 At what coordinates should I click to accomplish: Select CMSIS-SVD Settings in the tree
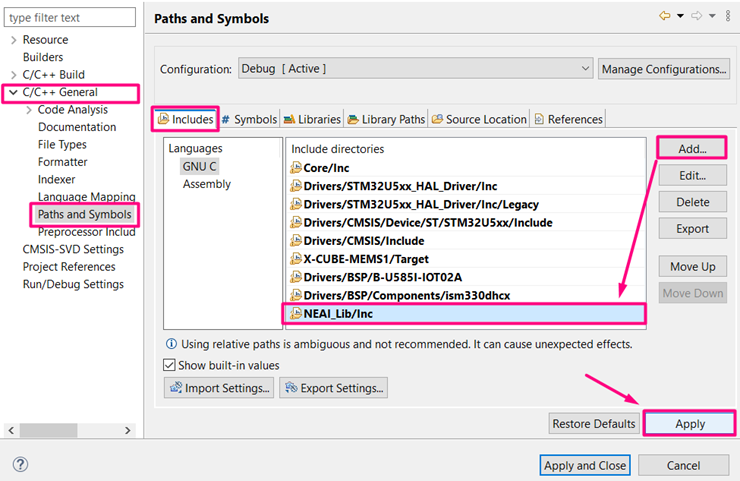coord(73,249)
